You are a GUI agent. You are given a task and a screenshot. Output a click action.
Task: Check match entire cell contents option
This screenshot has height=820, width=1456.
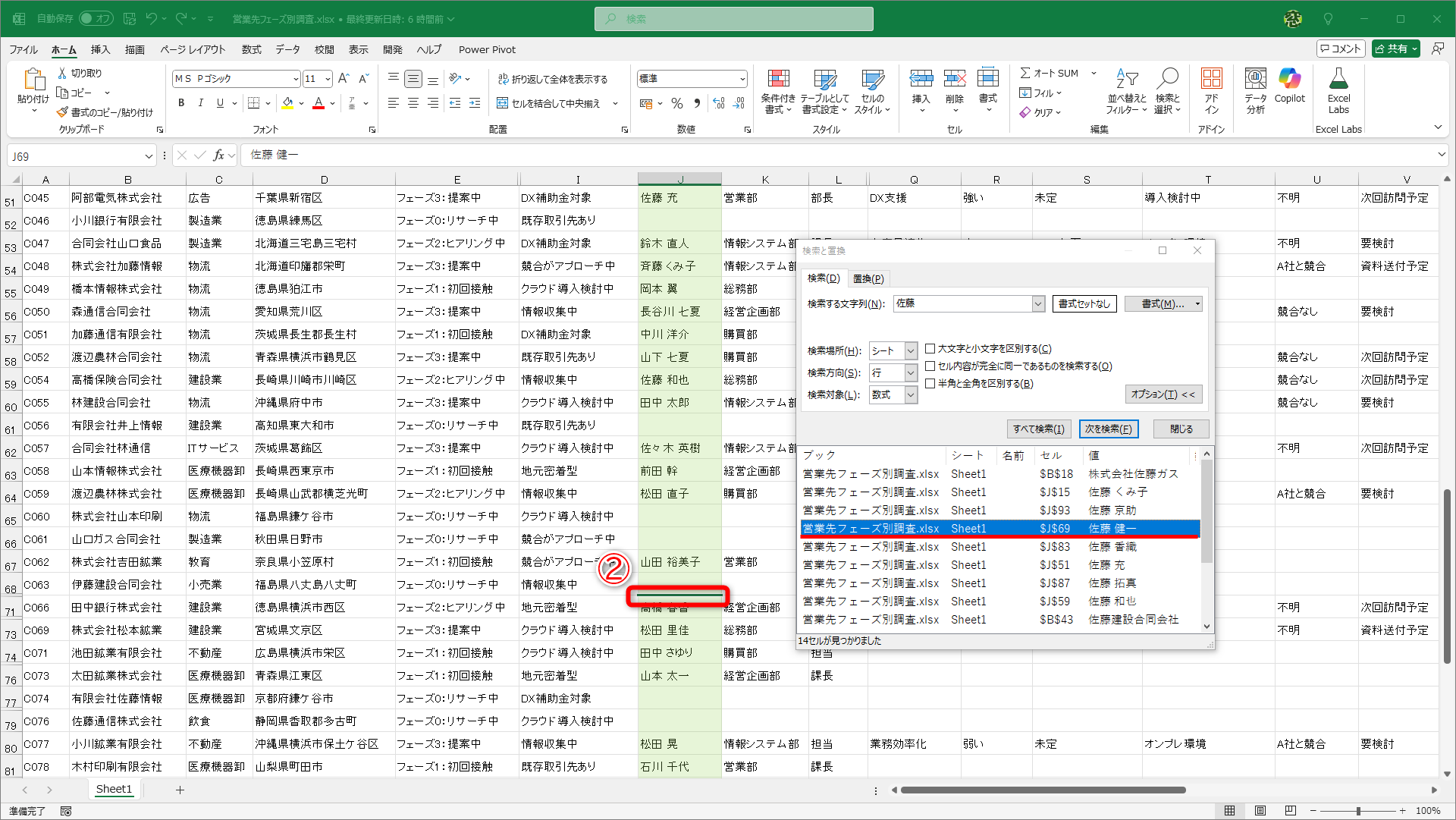coord(930,366)
